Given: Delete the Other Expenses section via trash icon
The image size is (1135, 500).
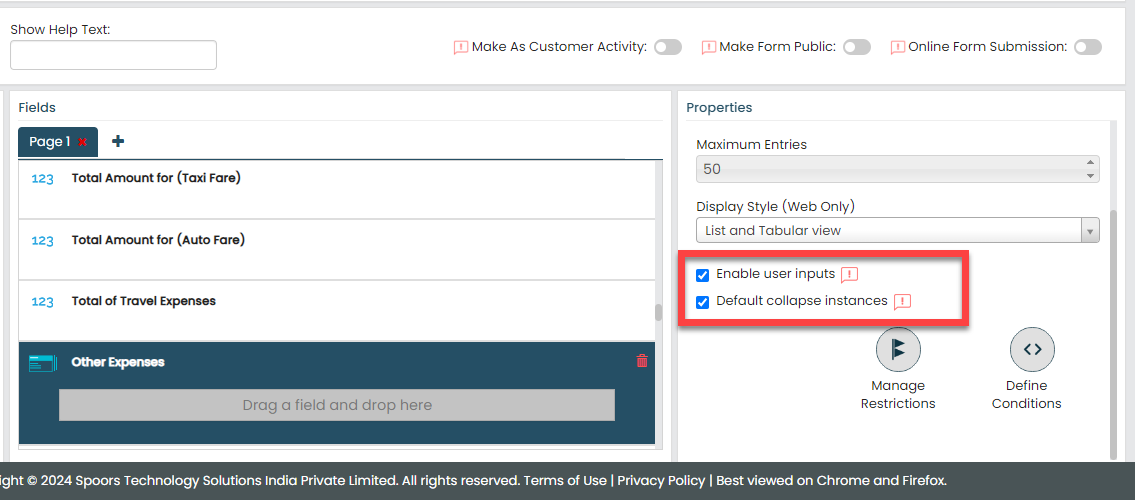Looking at the screenshot, I should pos(642,361).
